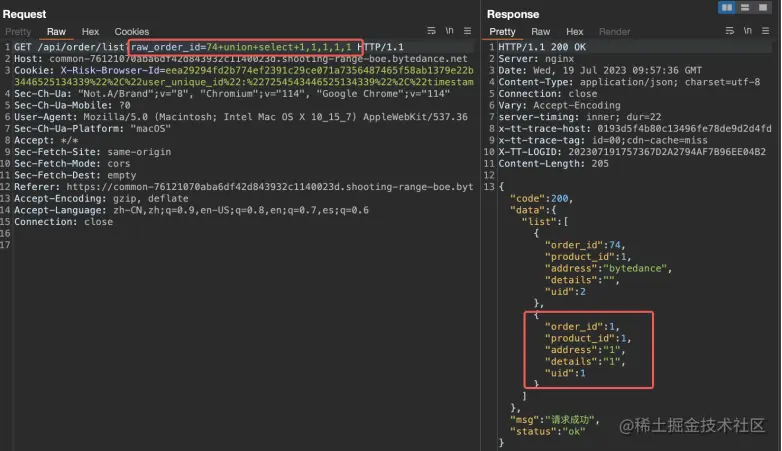This screenshot has height=451, width=782.
Task: Switch Response view to Raw tab
Action: tap(541, 31)
